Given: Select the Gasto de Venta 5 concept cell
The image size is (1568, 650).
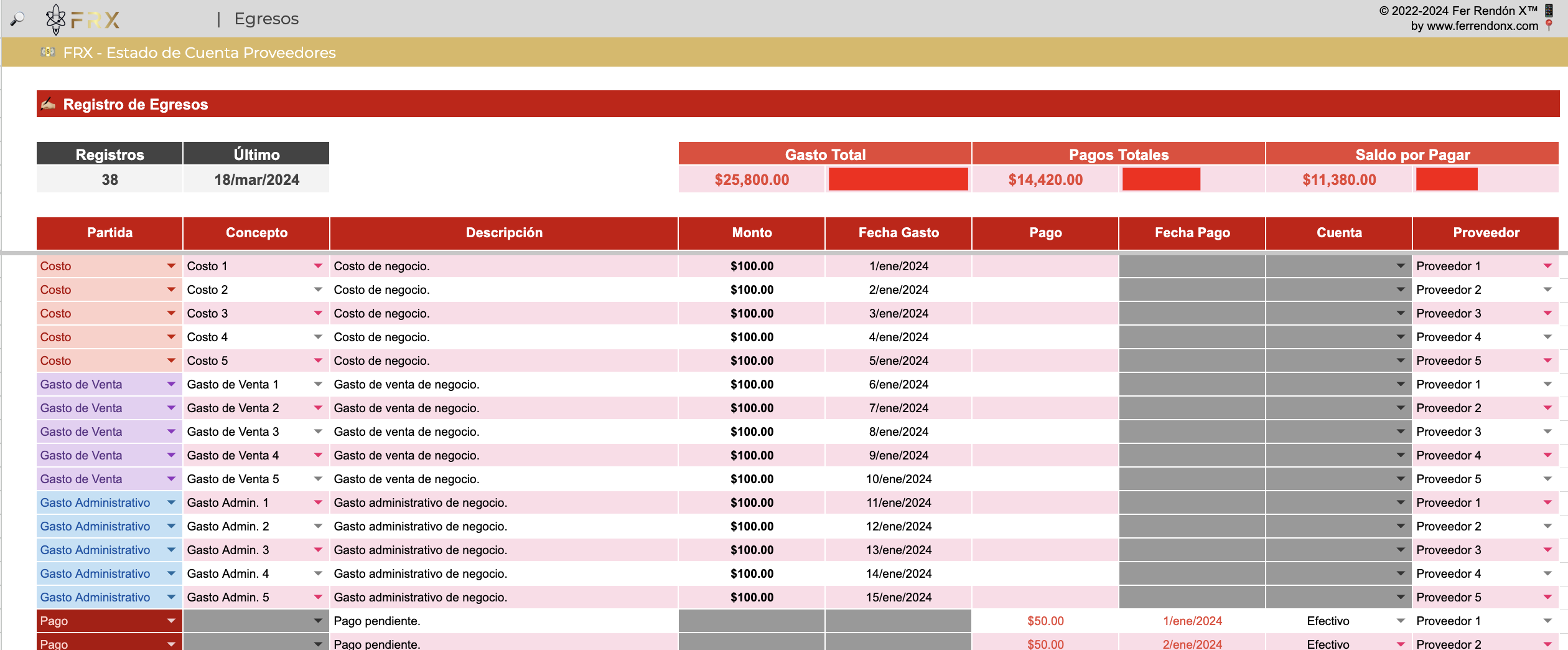Looking at the screenshot, I should tap(256, 479).
